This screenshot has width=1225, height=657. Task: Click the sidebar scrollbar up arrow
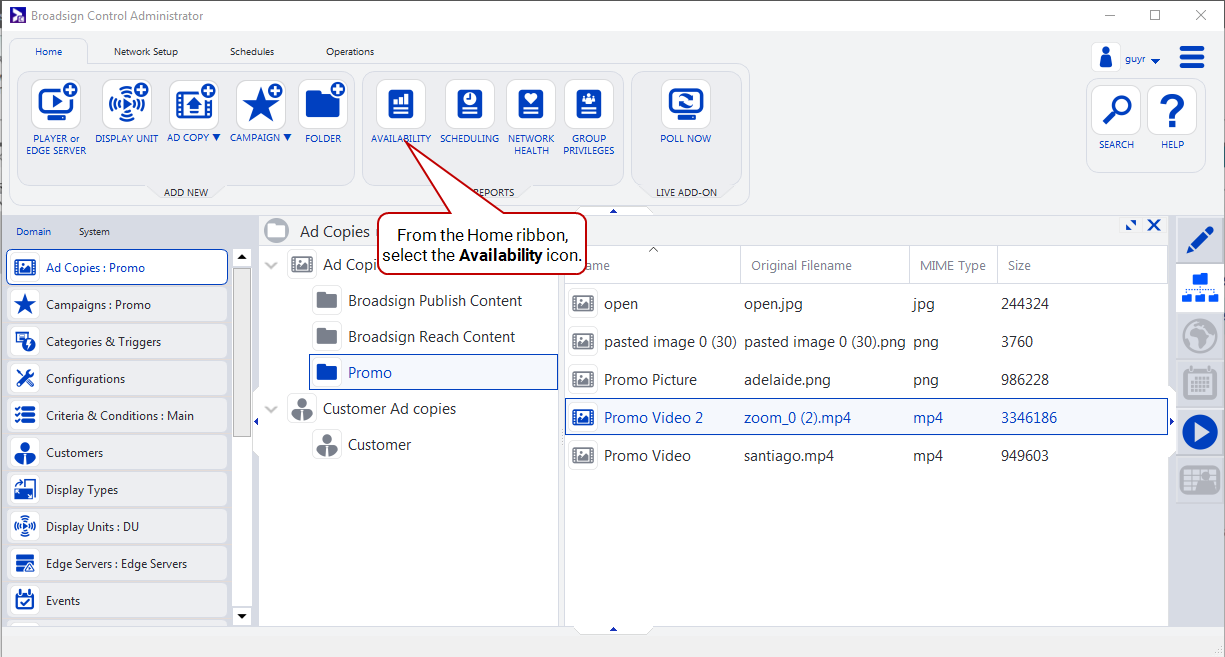point(242,258)
